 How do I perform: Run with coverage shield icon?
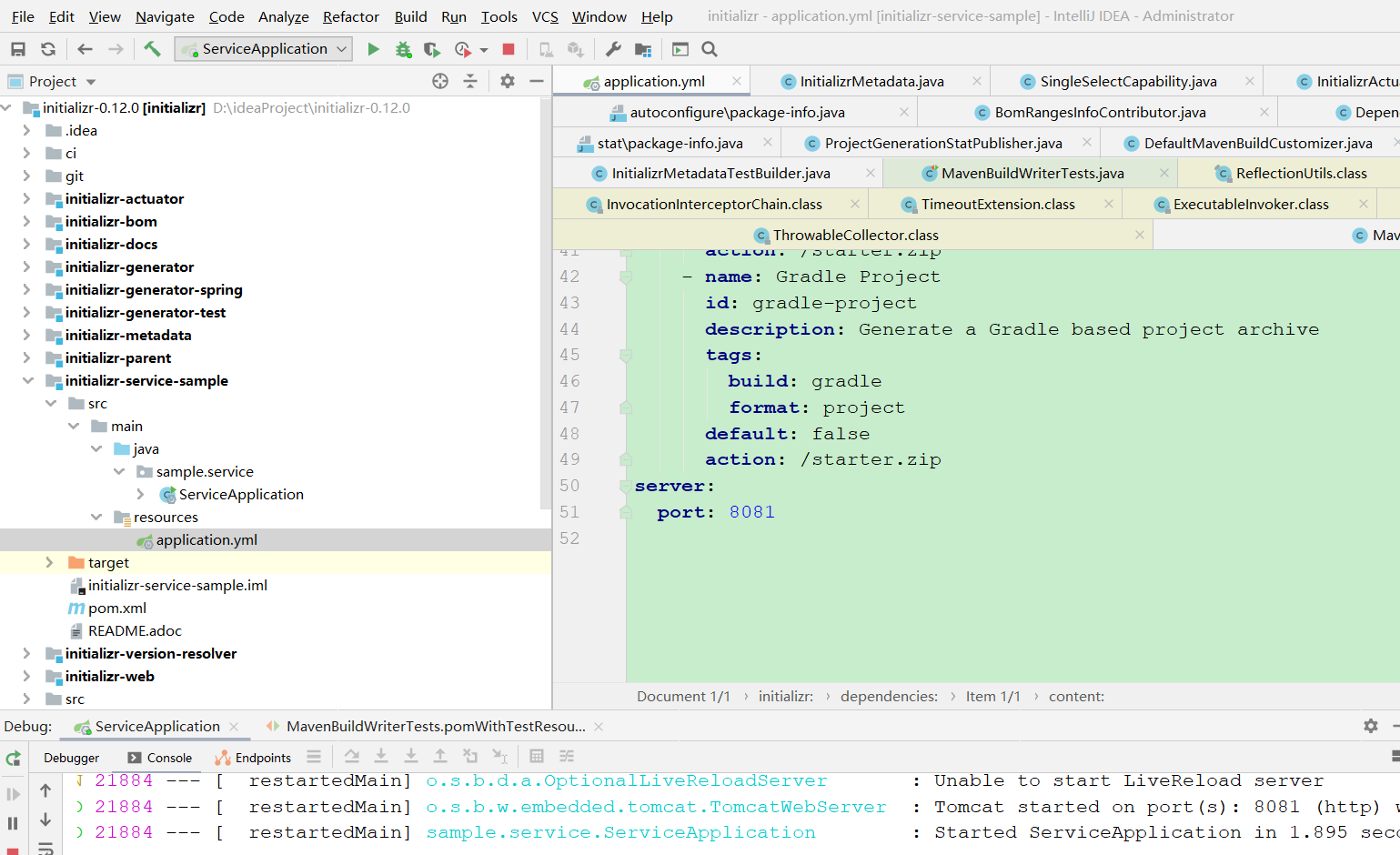pyautogui.click(x=432, y=49)
